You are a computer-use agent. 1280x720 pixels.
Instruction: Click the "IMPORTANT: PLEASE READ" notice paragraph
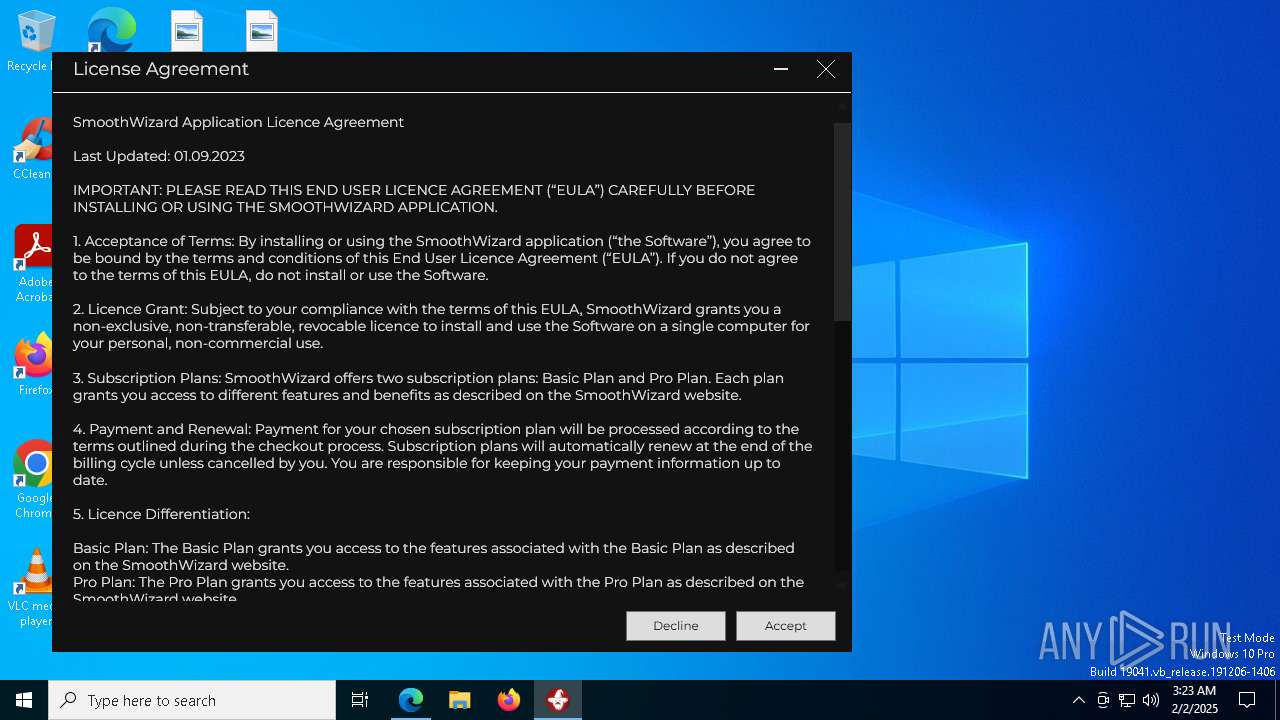pyautogui.click(x=414, y=199)
